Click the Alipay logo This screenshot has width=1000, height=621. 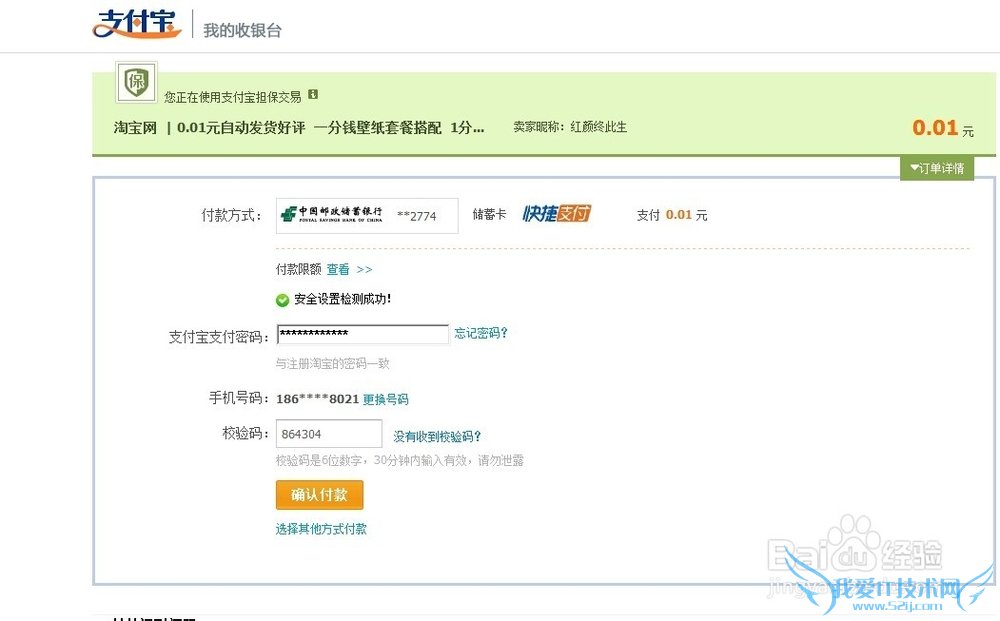tap(136, 24)
